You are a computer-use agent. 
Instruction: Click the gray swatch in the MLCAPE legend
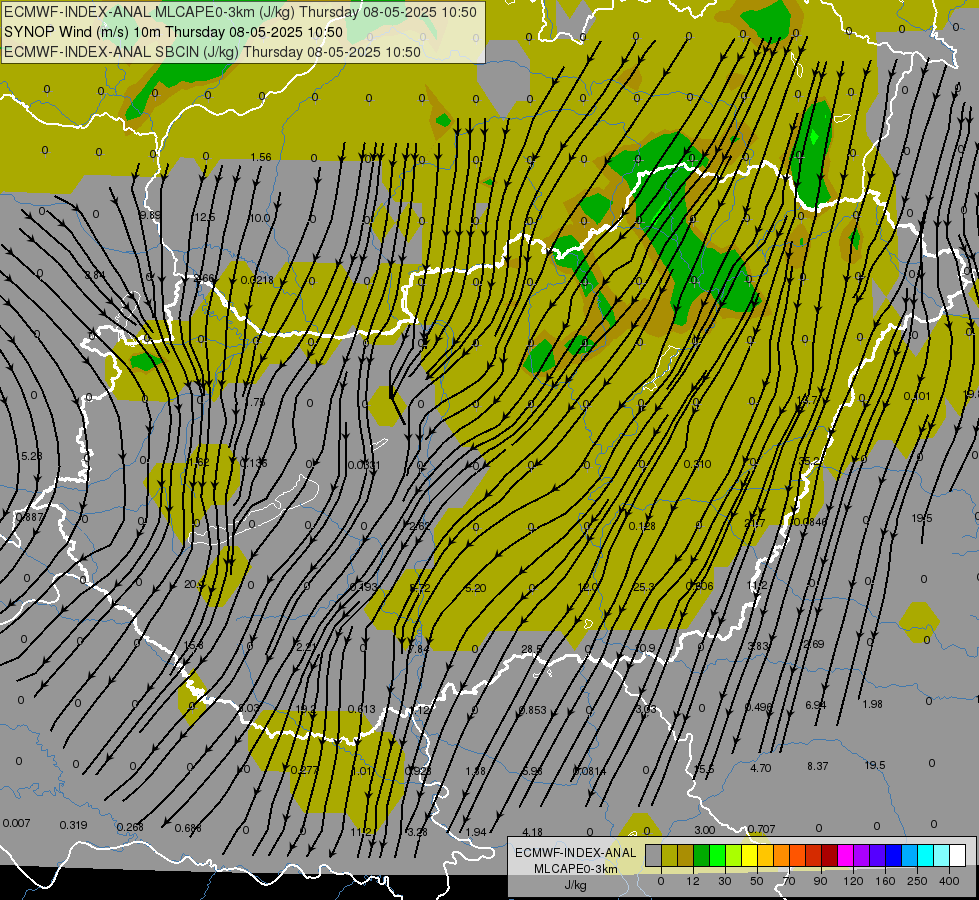pyautogui.click(x=653, y=856)
